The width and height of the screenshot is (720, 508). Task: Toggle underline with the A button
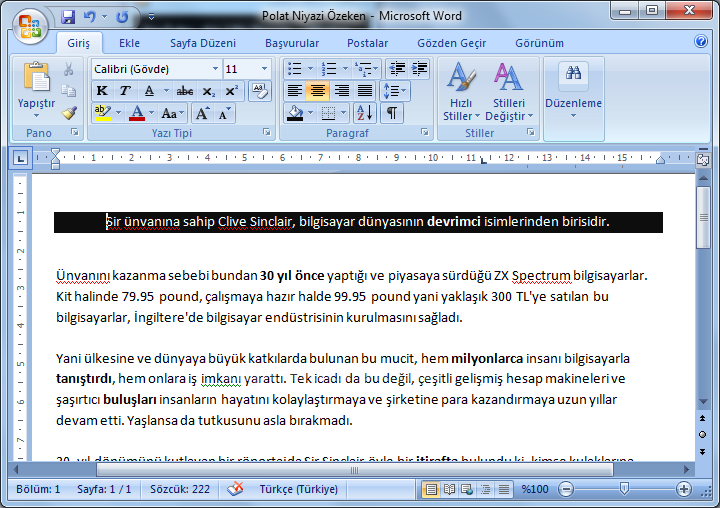point(149,91)
